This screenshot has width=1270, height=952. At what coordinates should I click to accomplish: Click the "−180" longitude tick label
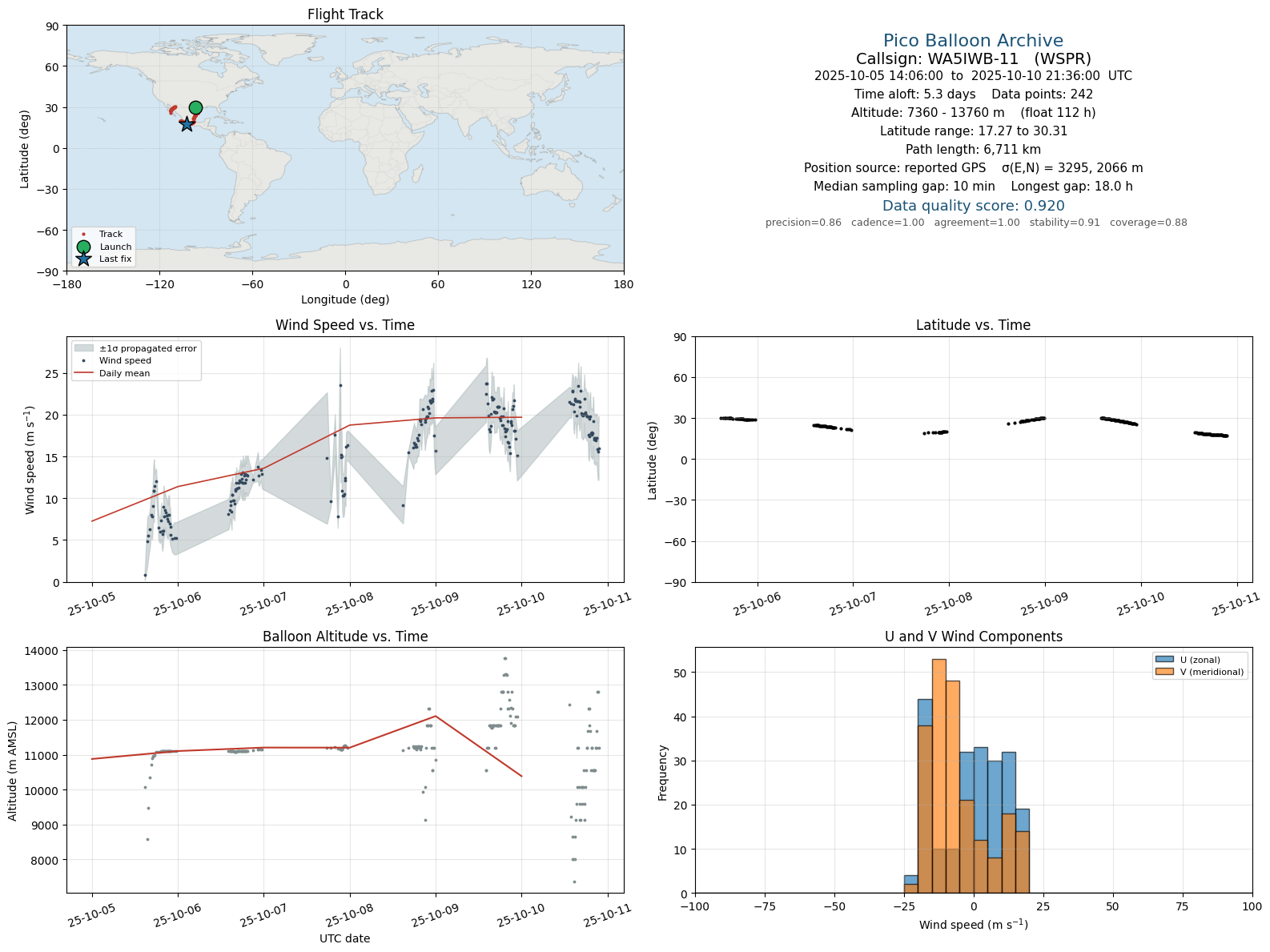click(x=66, y=284)
